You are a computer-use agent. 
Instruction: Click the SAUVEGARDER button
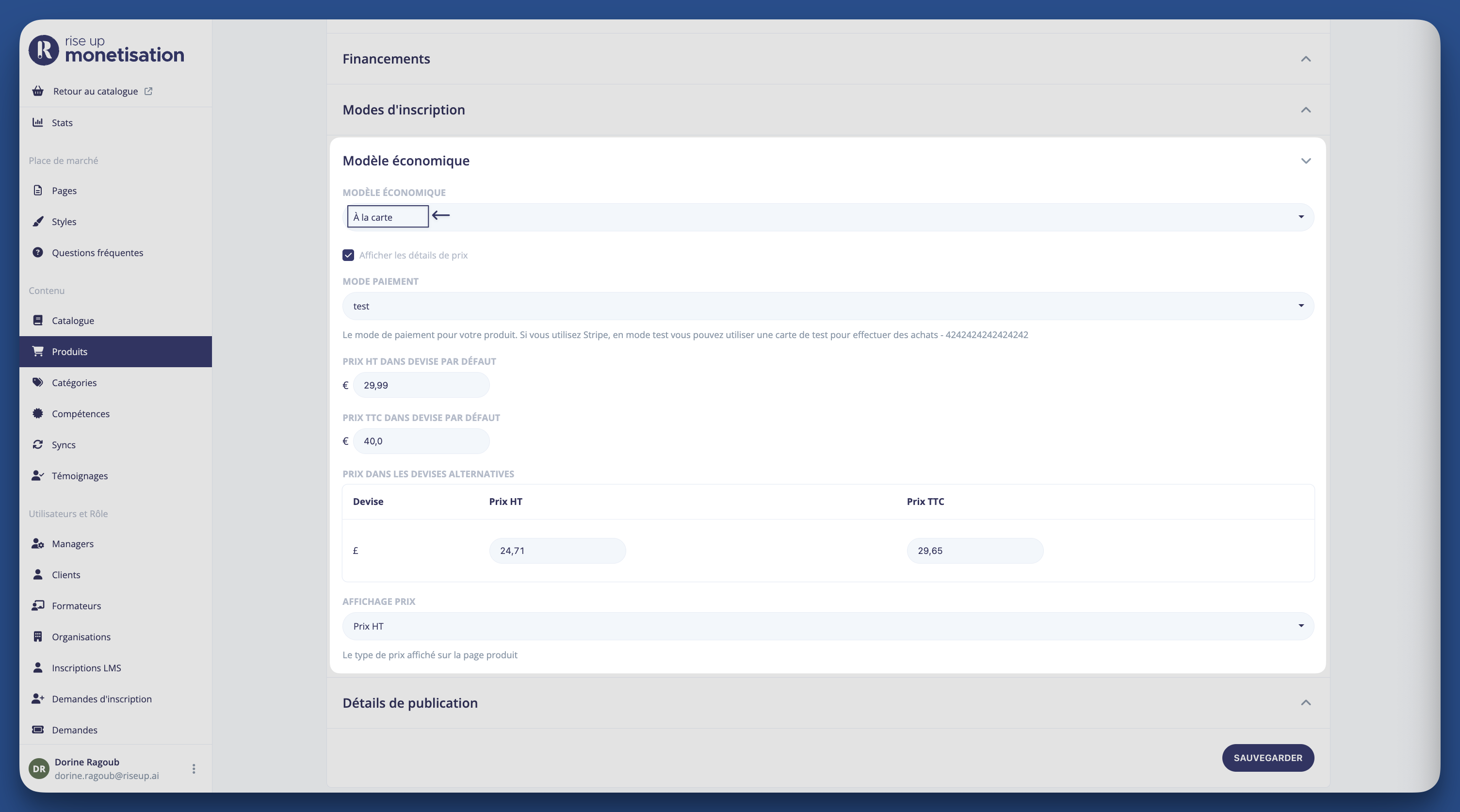(1268, 758)
